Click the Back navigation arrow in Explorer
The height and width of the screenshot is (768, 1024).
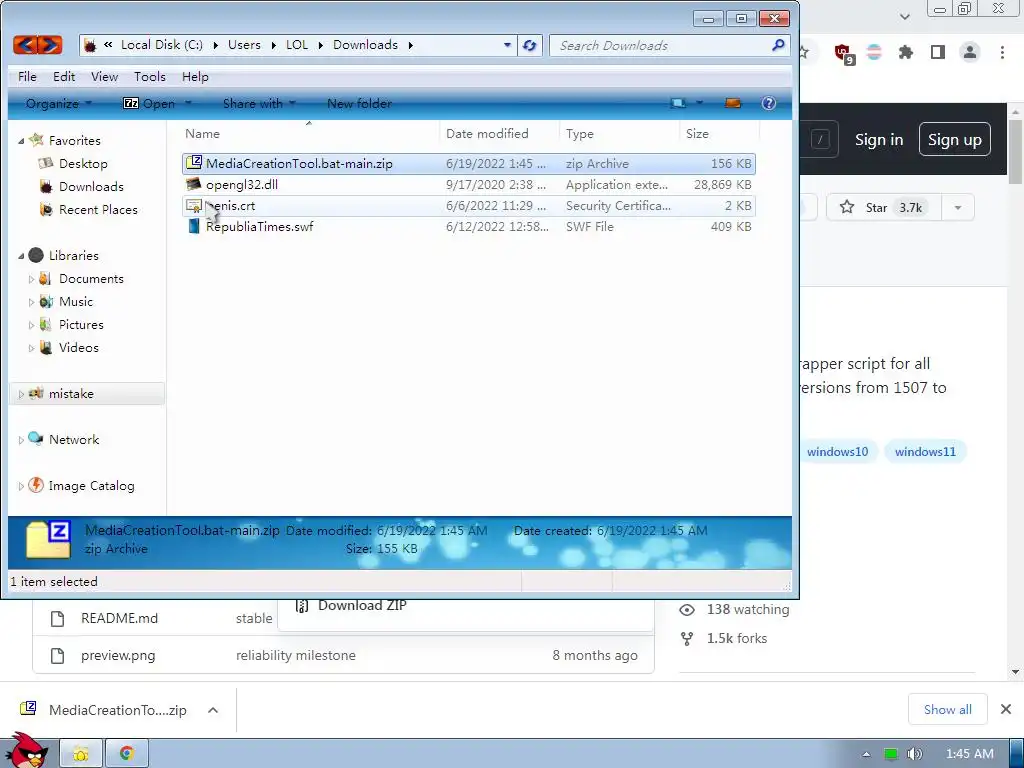click(25, 45)
